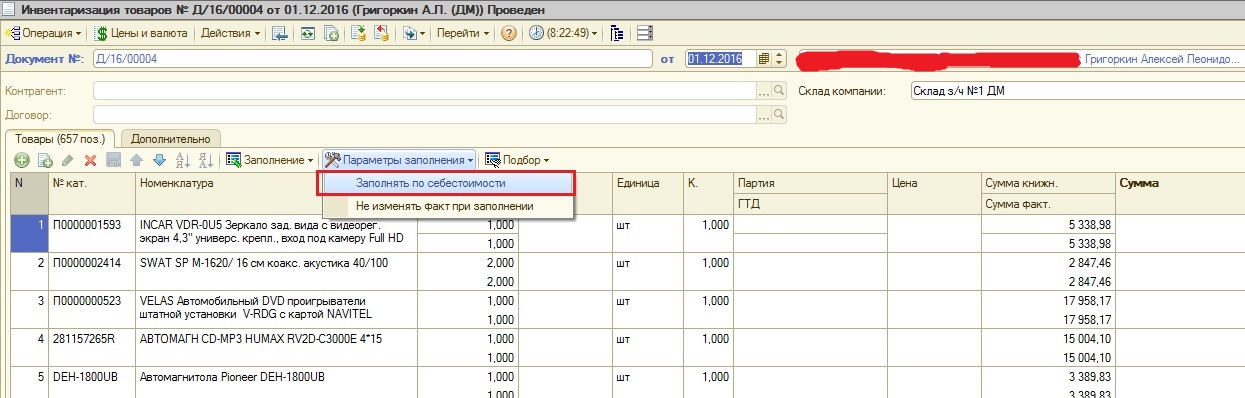The image size is (1245, 398).
Task: Switch to the Товары (657 поз.) tab
Action: coord(60,139)
